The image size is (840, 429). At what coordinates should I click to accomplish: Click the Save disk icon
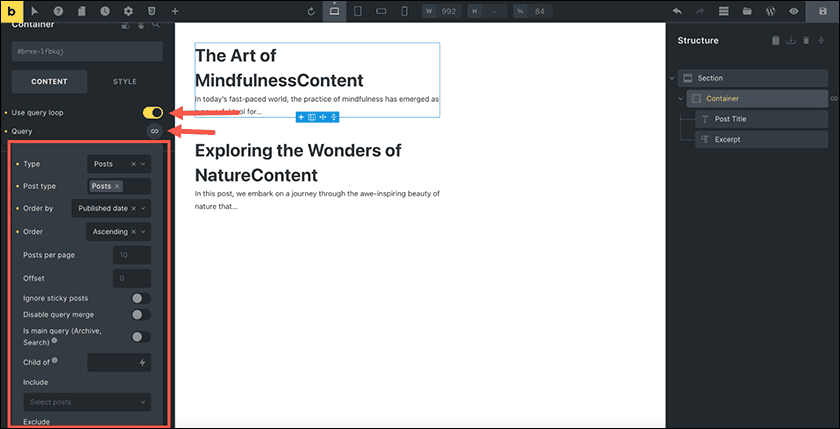(823, 11)
